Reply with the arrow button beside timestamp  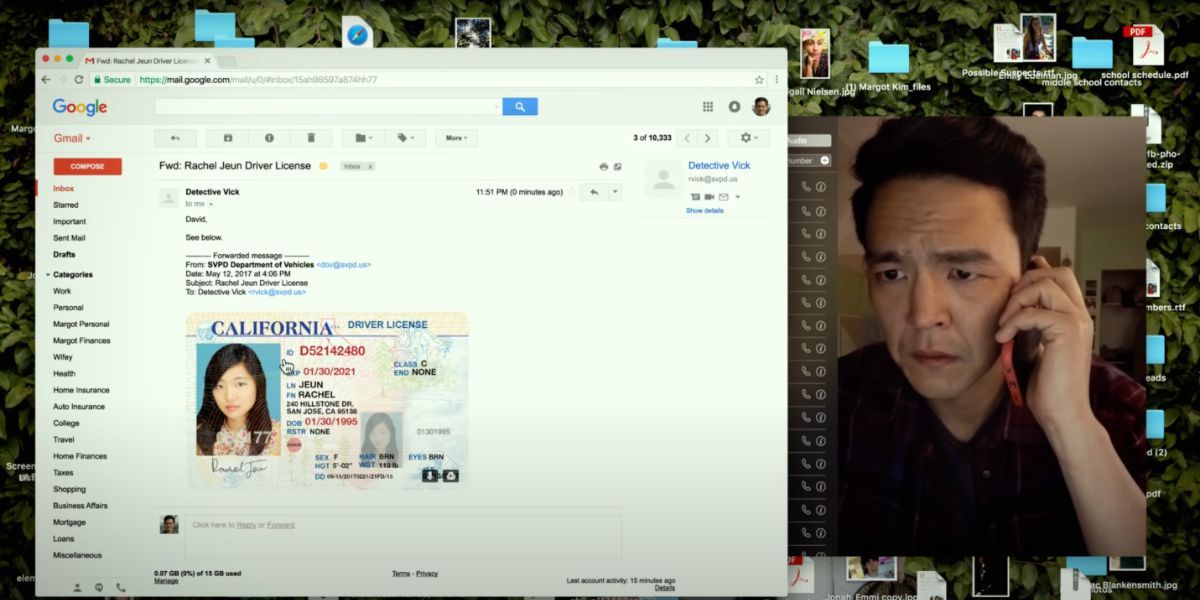click(x=593, y=192)
